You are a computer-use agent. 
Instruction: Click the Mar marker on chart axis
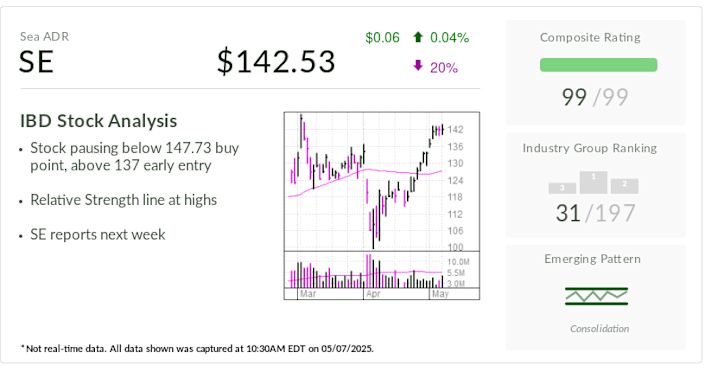[x=308, y=294]
